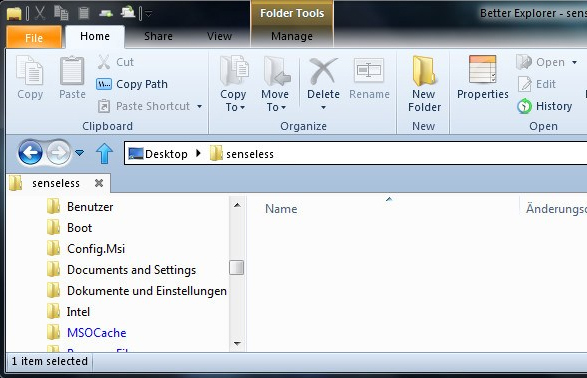Click the Edit command in ribbon
Screen dimensions: 587x378
coord(537,84)
